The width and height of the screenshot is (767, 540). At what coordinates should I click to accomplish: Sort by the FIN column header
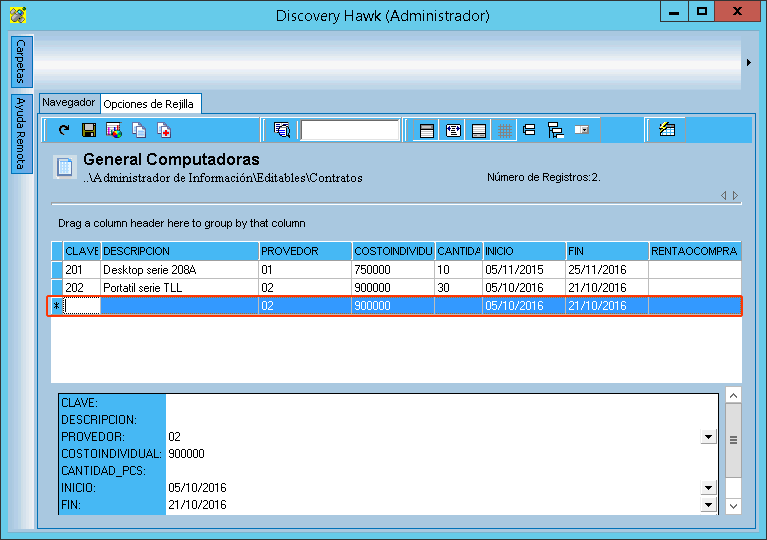coord(607,251)
